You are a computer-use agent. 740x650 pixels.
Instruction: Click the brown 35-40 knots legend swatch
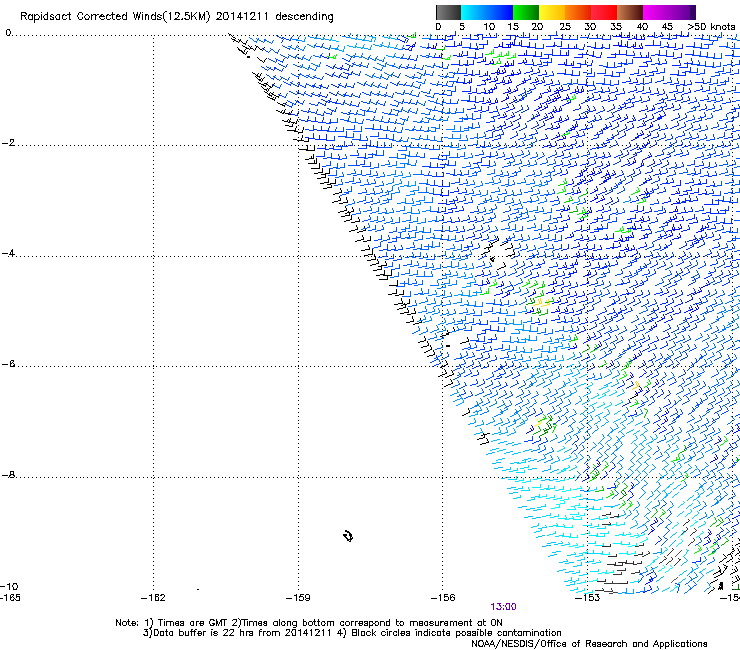pos(630,12)
